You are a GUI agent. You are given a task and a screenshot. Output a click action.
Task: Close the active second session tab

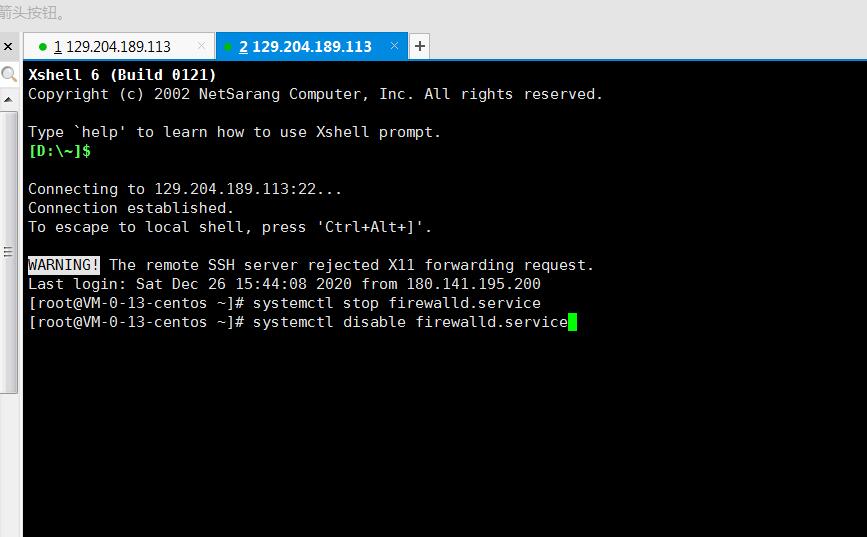tap(395, 45)
